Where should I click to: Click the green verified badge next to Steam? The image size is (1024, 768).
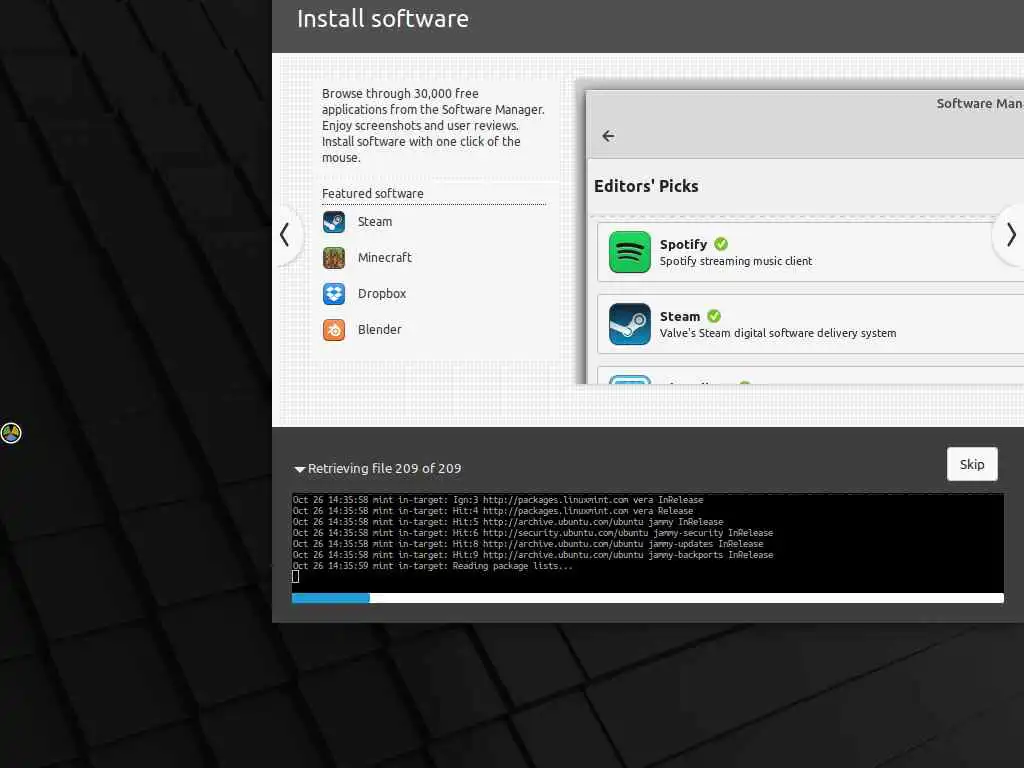[714, 316]
